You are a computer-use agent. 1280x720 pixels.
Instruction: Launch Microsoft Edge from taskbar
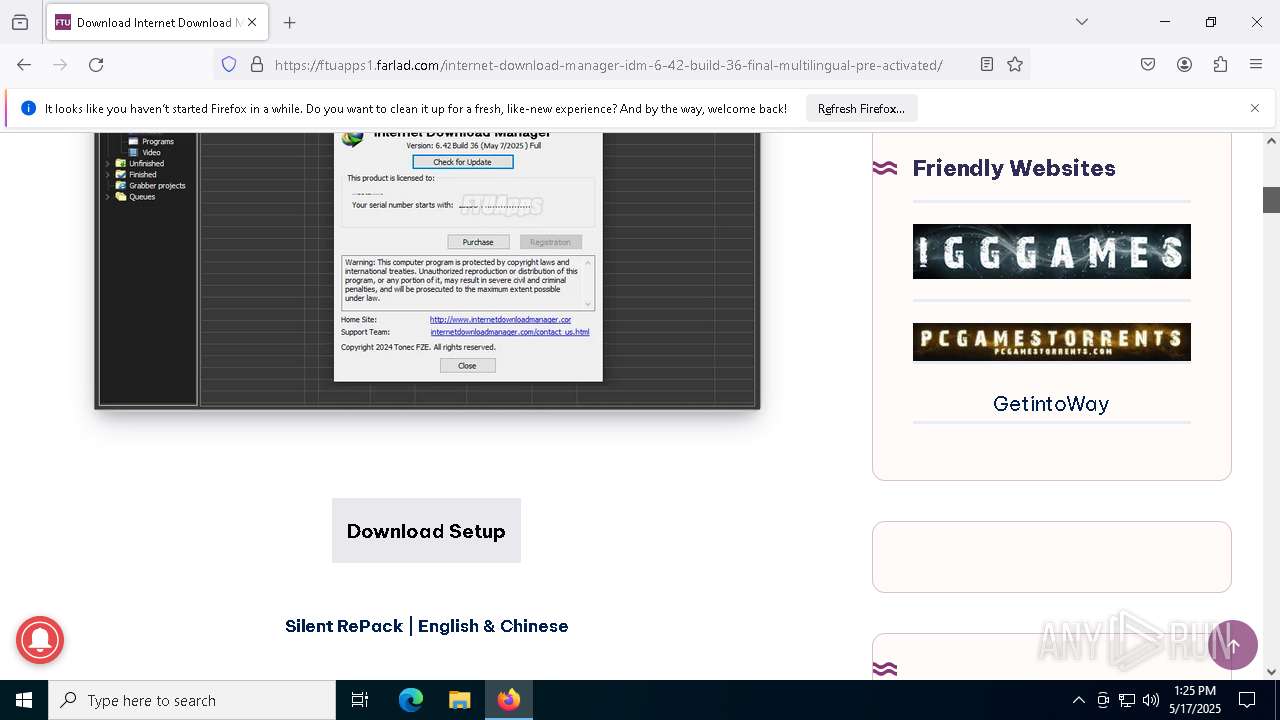(411, 700)
